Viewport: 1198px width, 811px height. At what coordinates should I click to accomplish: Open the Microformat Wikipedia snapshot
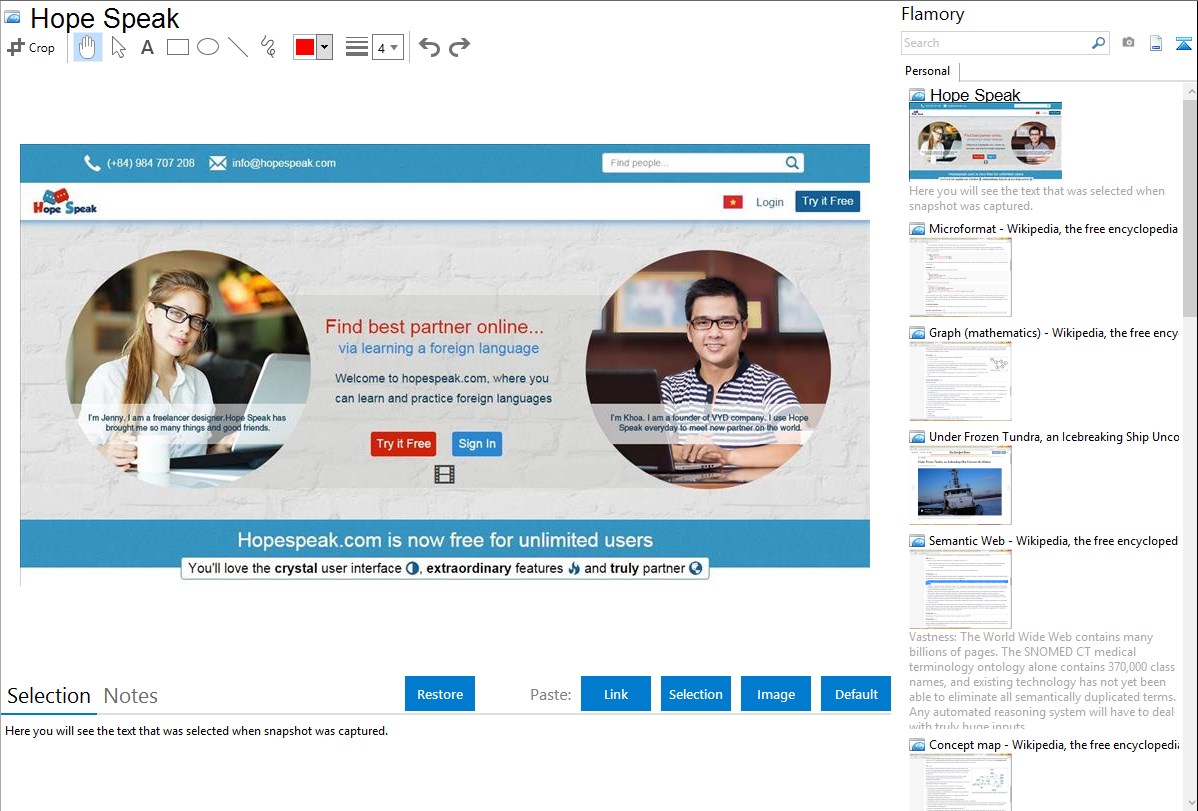pos(960,277)
